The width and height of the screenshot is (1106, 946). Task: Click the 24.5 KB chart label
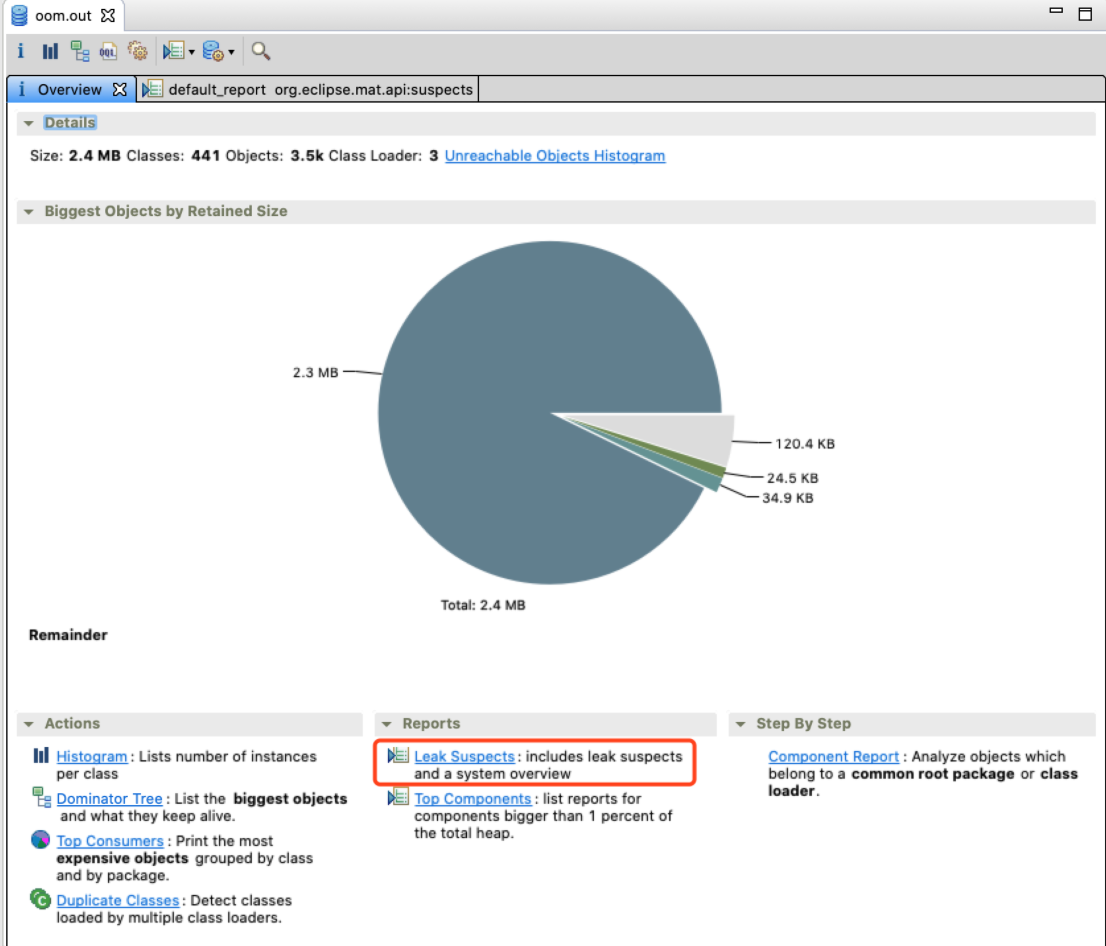792,478
